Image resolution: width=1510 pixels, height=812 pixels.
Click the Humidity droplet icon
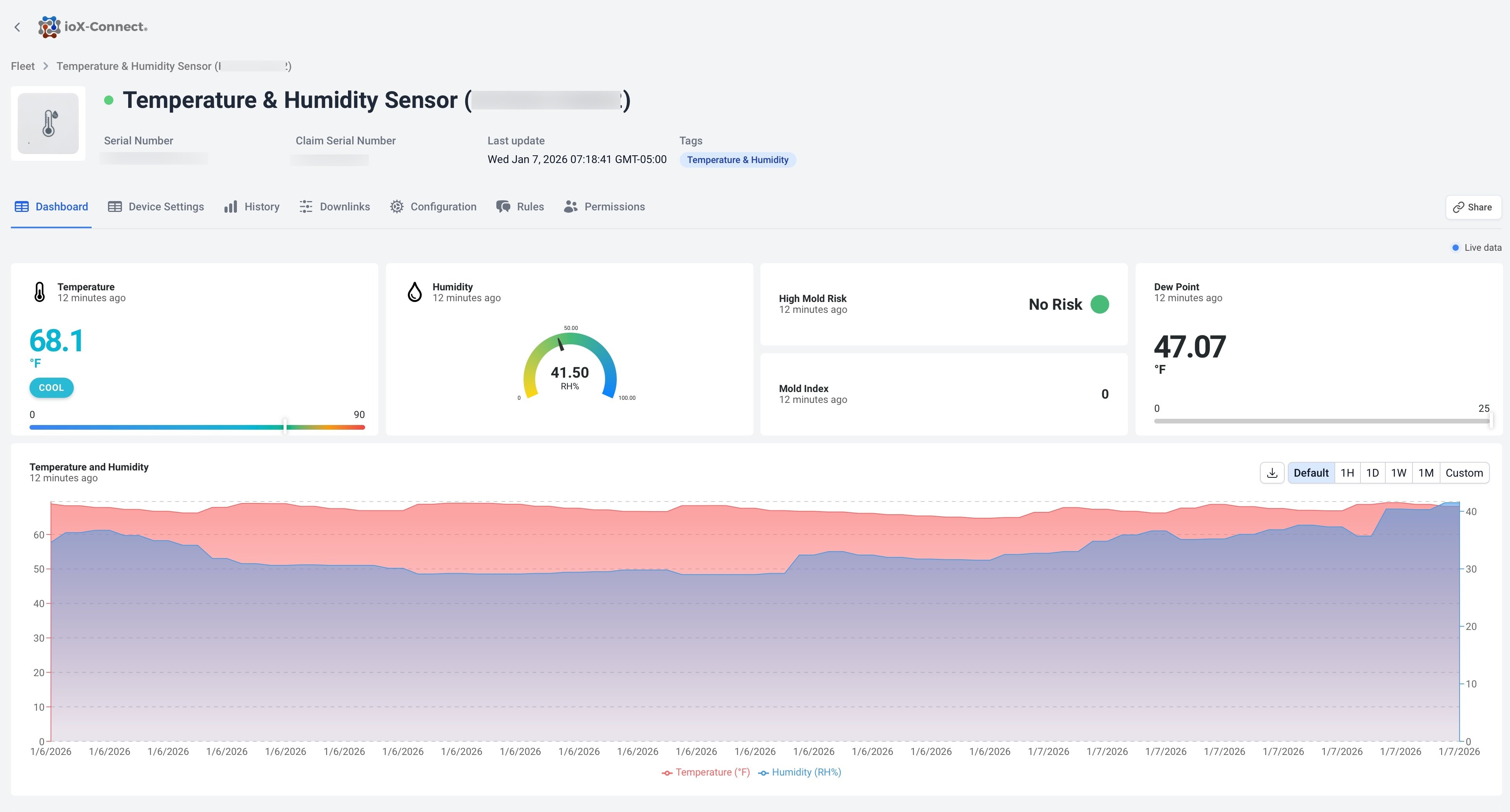point(414,292)
